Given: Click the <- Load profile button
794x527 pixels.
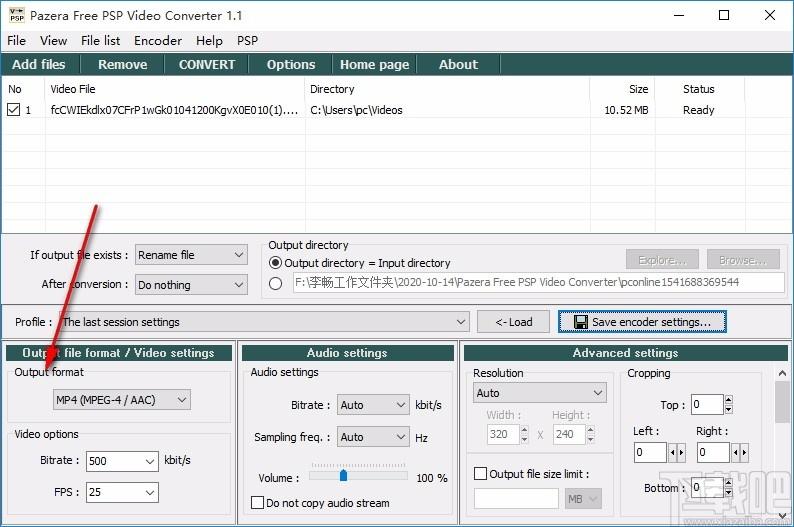Looking at the screenshot, I should [x=513, y=322].
